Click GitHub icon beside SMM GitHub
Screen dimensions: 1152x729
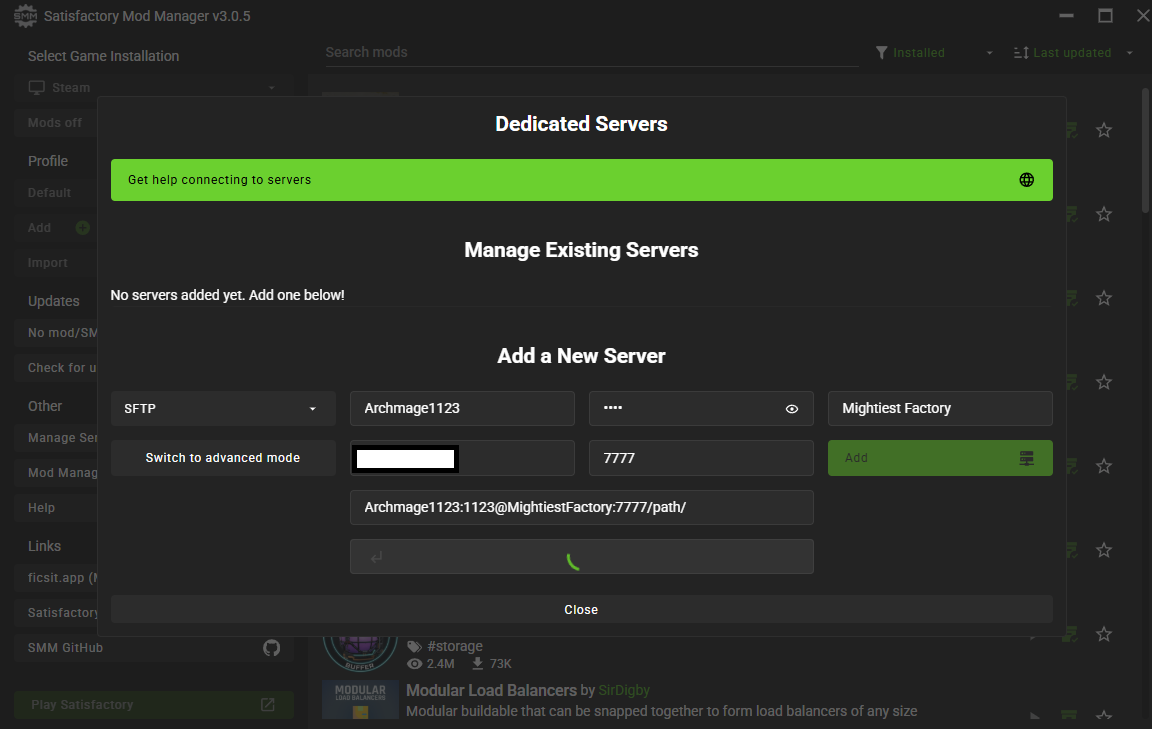tap(272, 647)
